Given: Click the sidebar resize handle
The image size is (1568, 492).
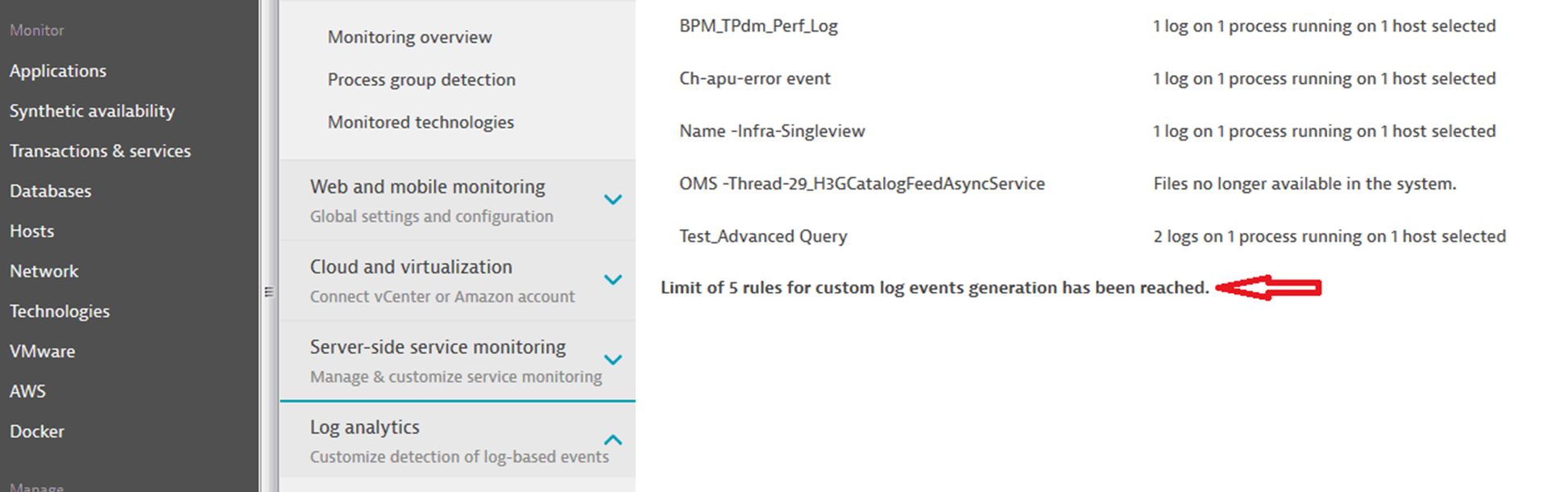Looking at the screenshot, I should [x=269, y=292].
